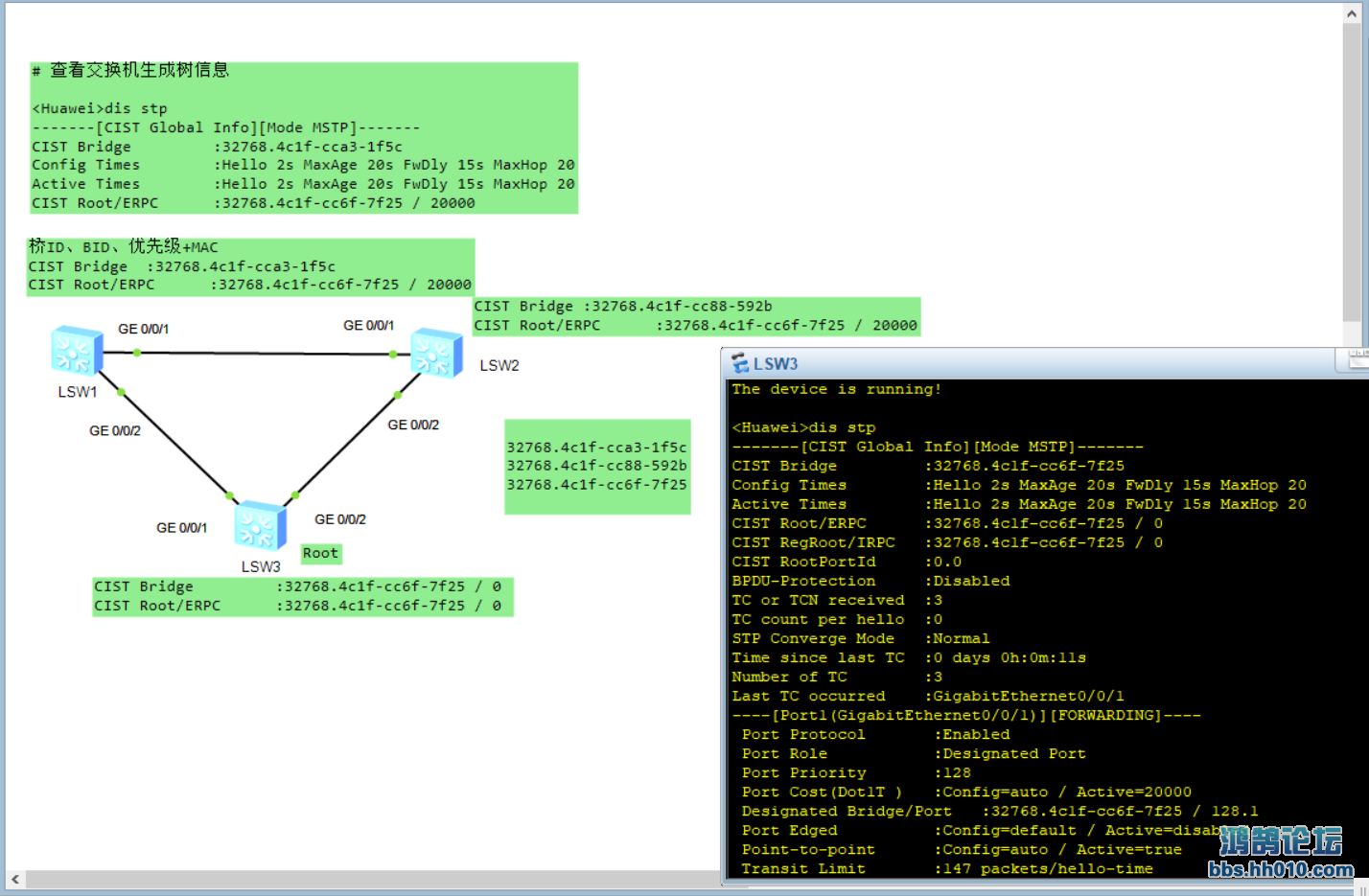Click '32768.4c1f-cc88-592b' in the bridge ID list
This screenshot has width=1369, height=896.
(x=596, y=466)
